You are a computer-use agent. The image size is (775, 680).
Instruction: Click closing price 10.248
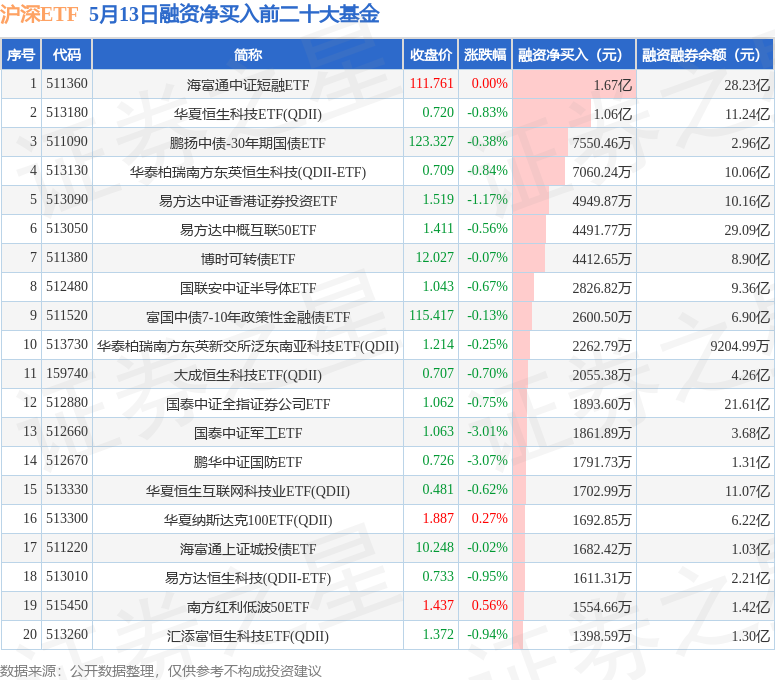[x=434, y=548]
